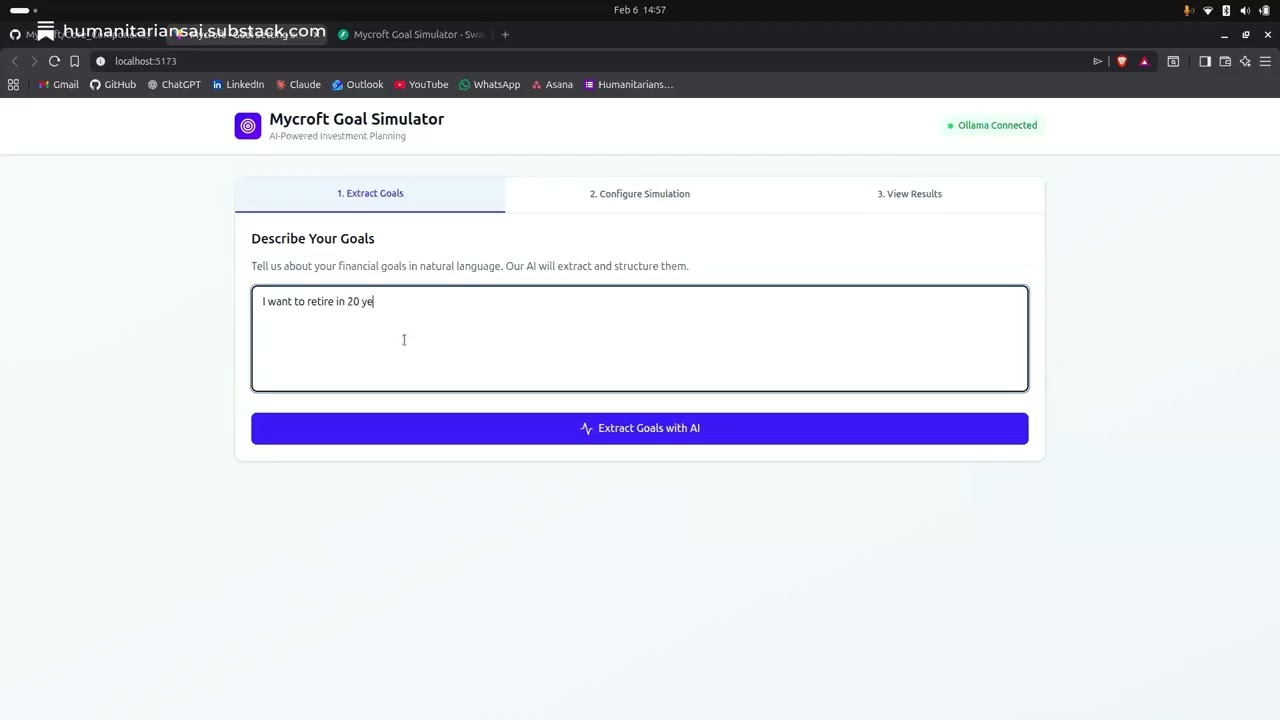The image size is (1280, 720).
Task: Open the WhatsApp bookmark
Action: pos(490,85)
